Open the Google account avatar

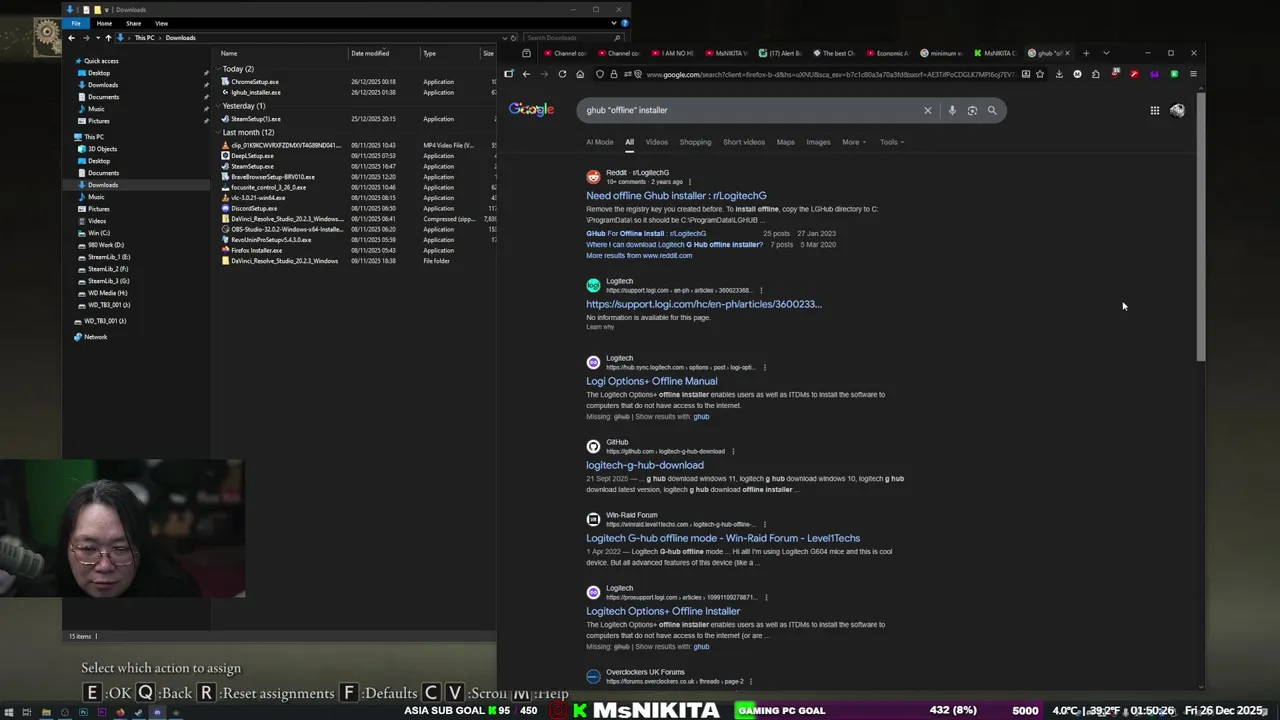coord(1177,111)
